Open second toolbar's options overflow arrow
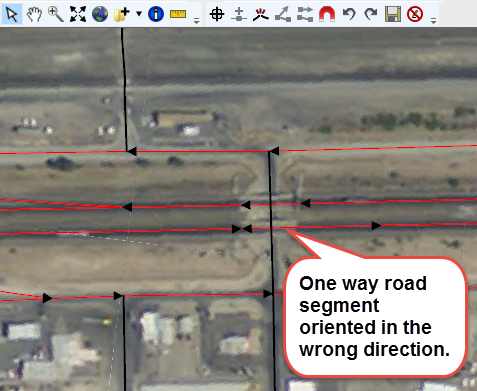 point(433,21)
